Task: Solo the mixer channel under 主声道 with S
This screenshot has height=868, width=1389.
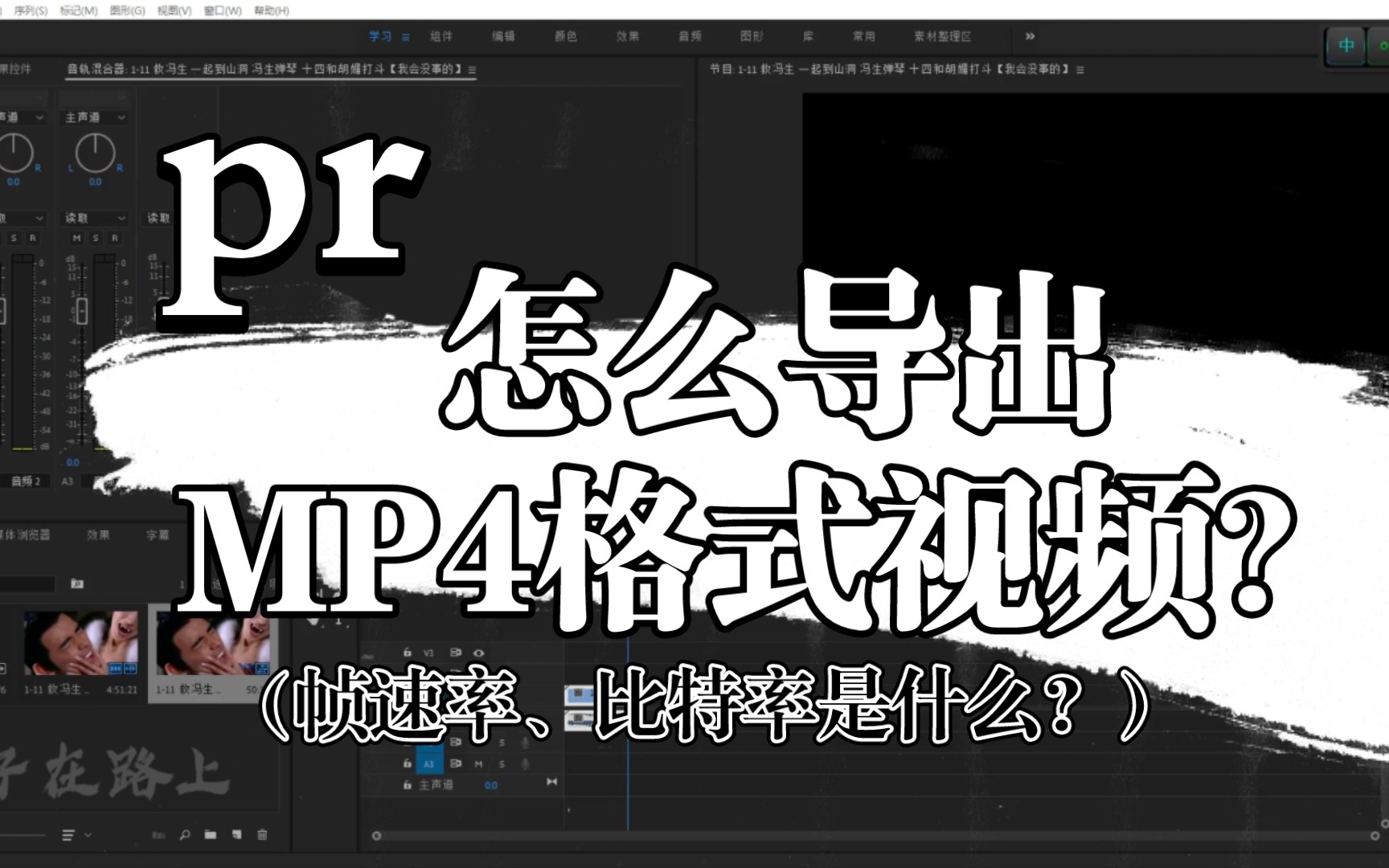Action: click(96, 238)
